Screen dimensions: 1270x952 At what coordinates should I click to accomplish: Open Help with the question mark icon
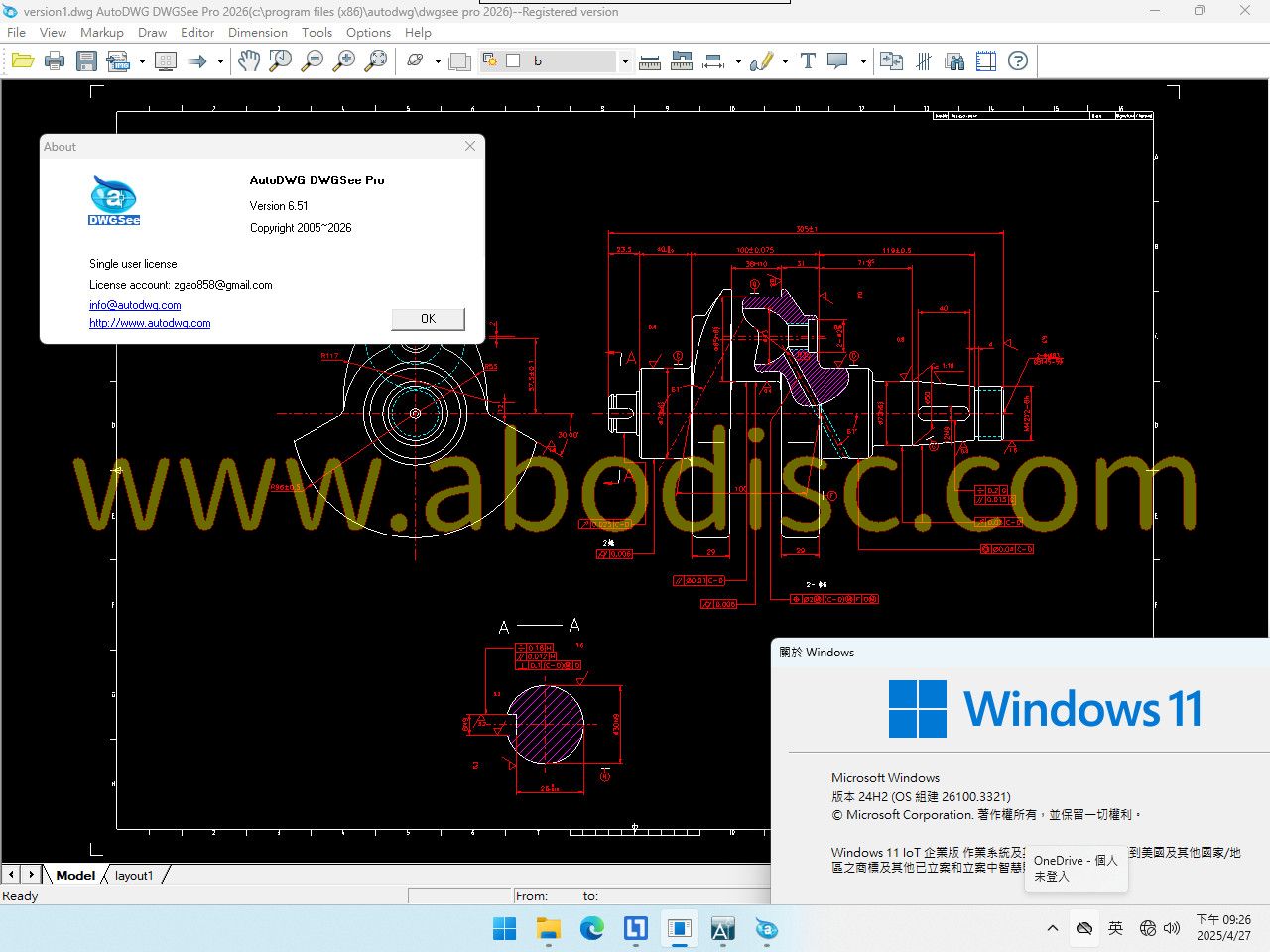pyautogui.click(x=1018, y=61)
